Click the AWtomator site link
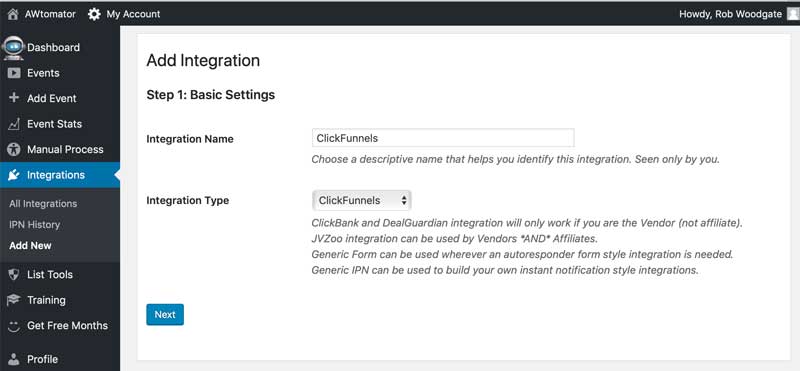 coord(50,14)
